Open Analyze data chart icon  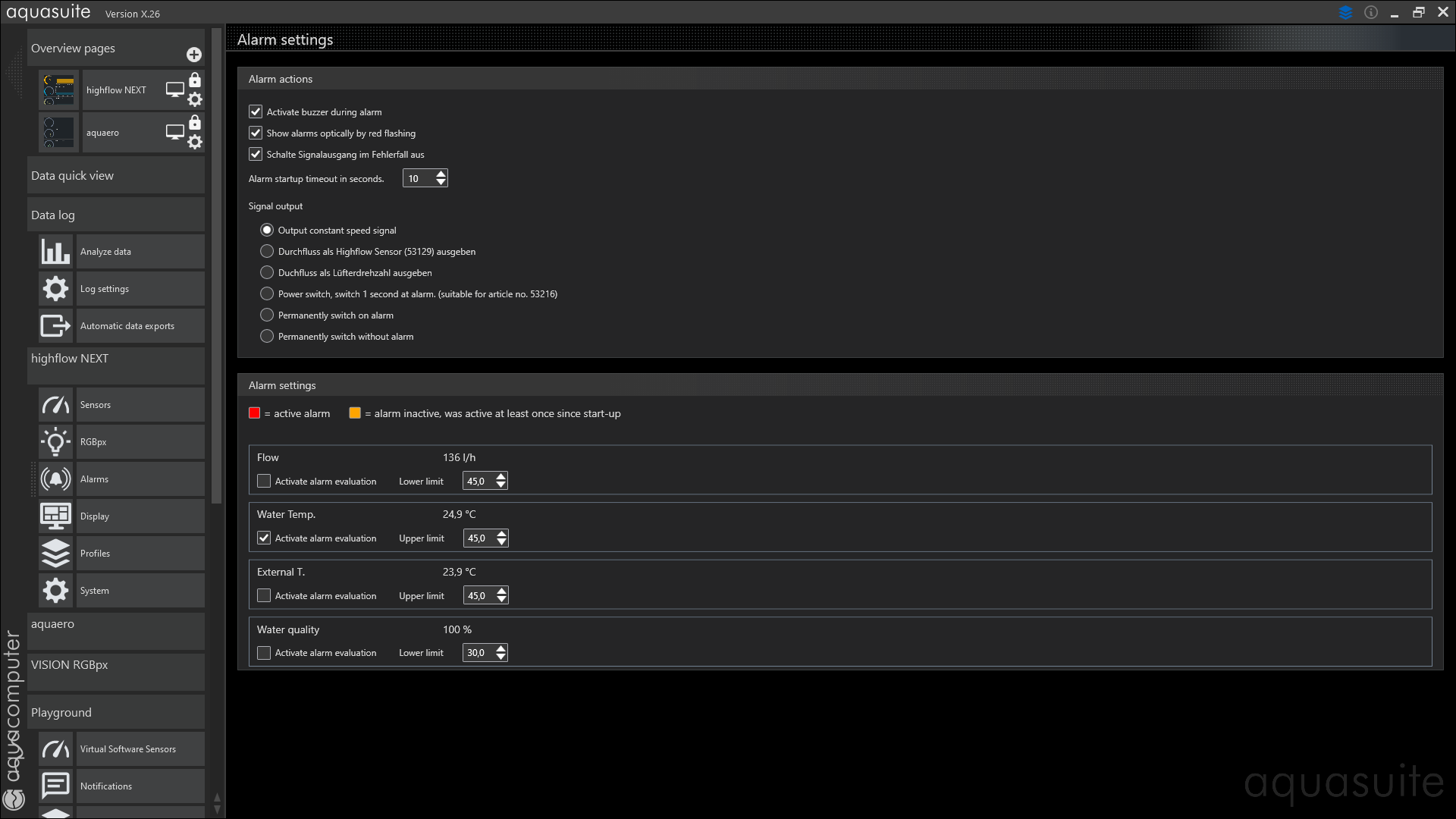55,251
